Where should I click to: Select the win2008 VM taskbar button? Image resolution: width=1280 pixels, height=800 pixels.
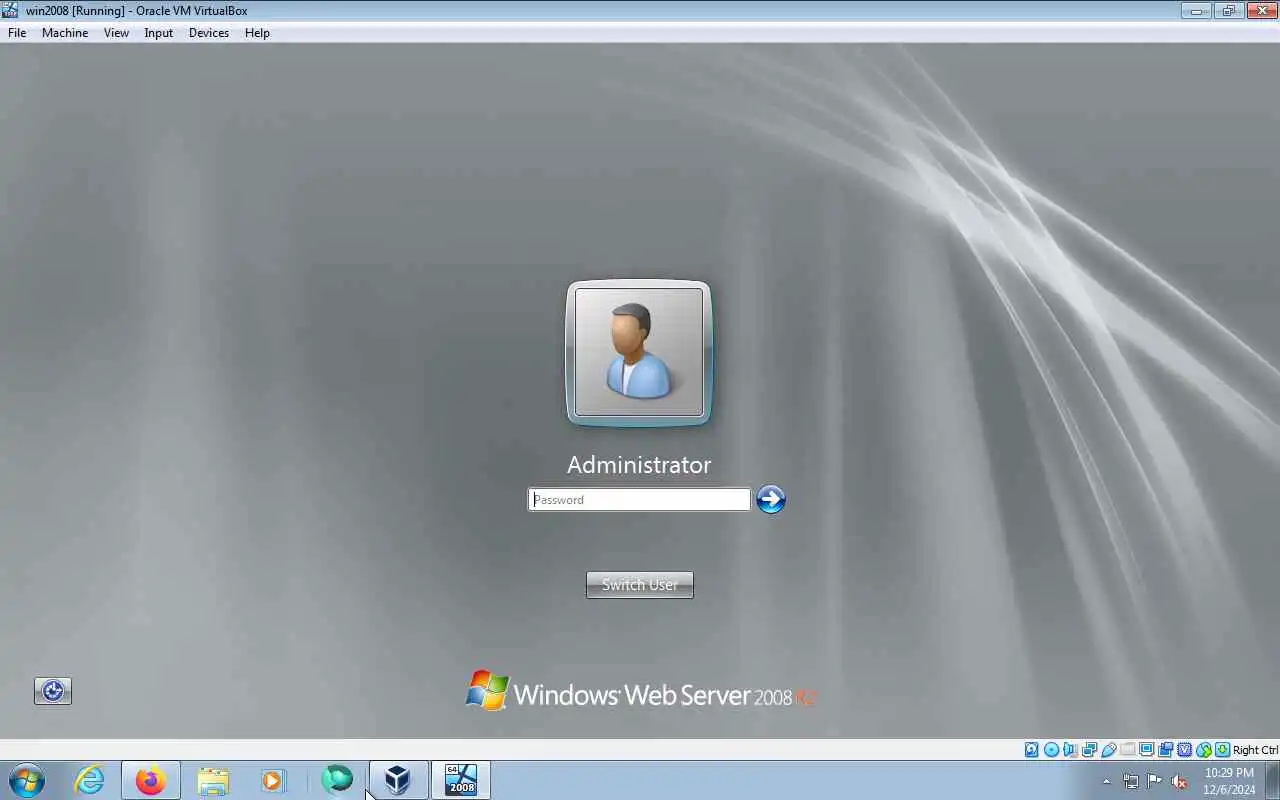click(x=461, y=780)
